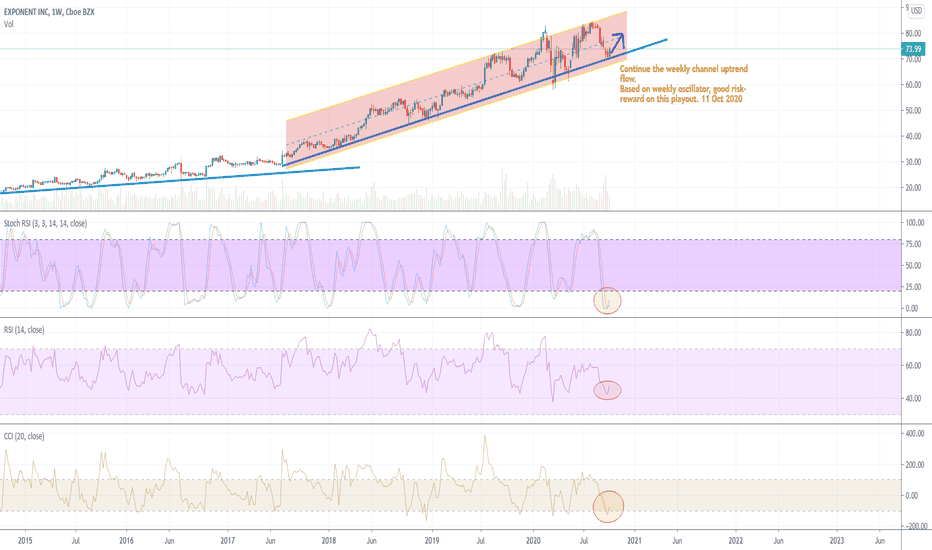Click 400.00 on the CCI axis
The image size is (932, 550).
click(x=914, y=434)
